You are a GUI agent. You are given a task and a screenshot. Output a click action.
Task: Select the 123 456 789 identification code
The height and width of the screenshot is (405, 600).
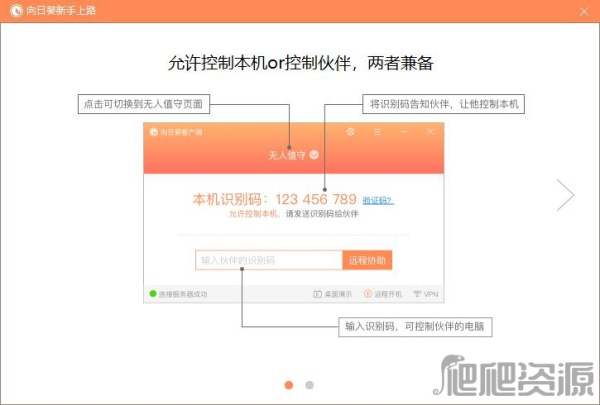tap(316, 199)
